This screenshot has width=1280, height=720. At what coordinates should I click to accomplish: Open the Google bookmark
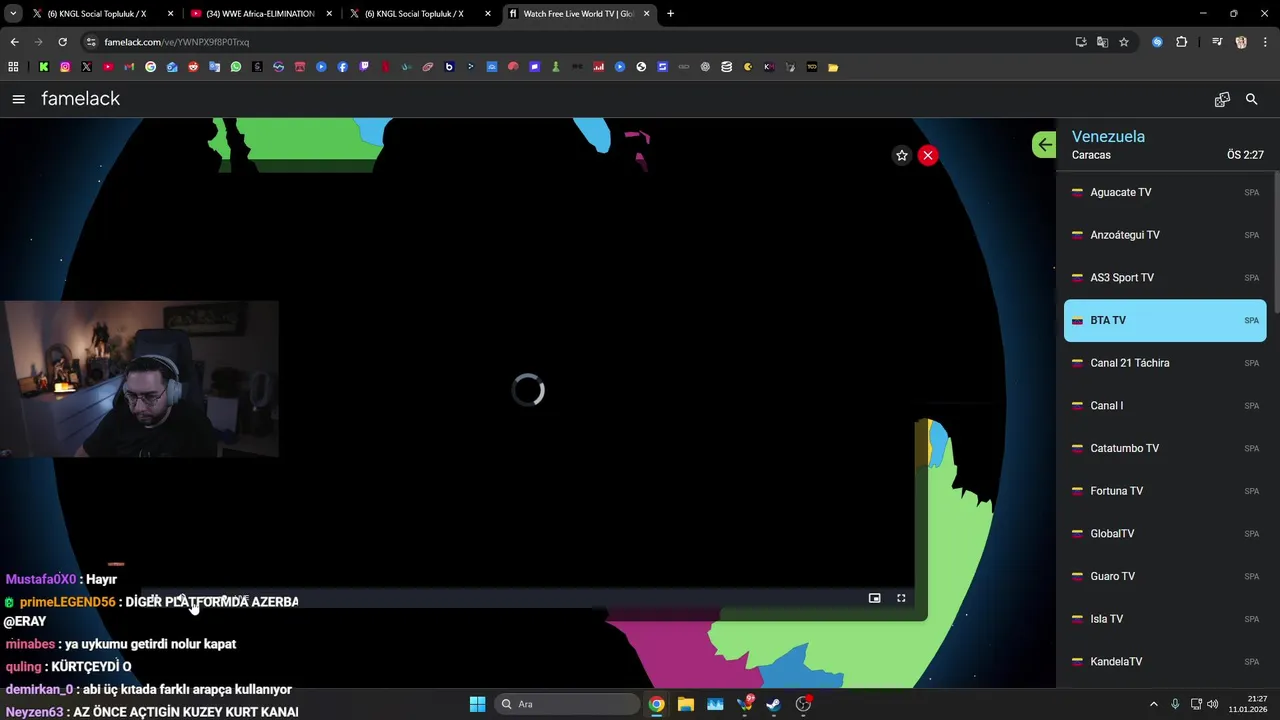[151, 67]
